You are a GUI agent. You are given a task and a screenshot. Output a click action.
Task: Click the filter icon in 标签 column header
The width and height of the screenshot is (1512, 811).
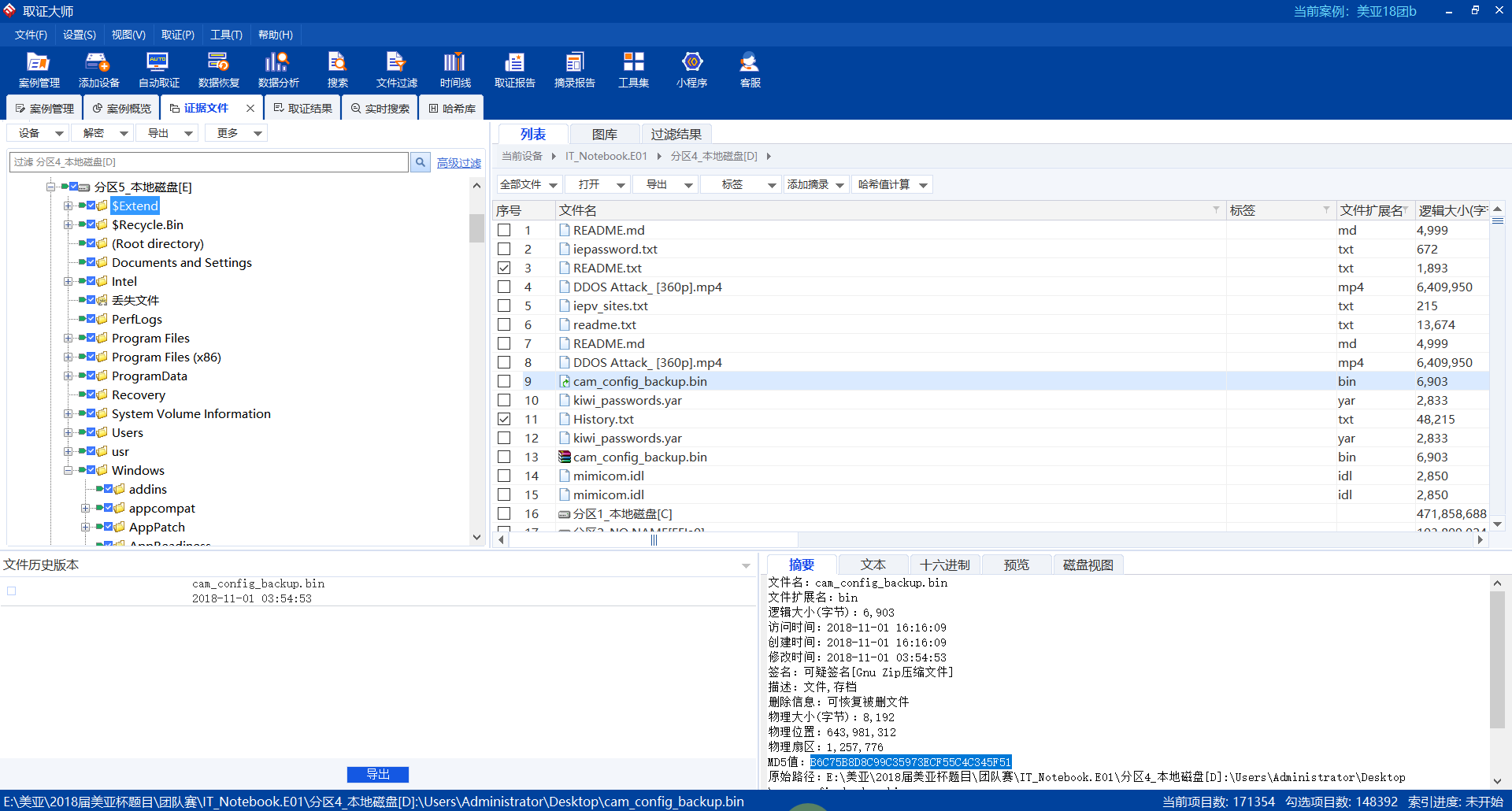1326,209
